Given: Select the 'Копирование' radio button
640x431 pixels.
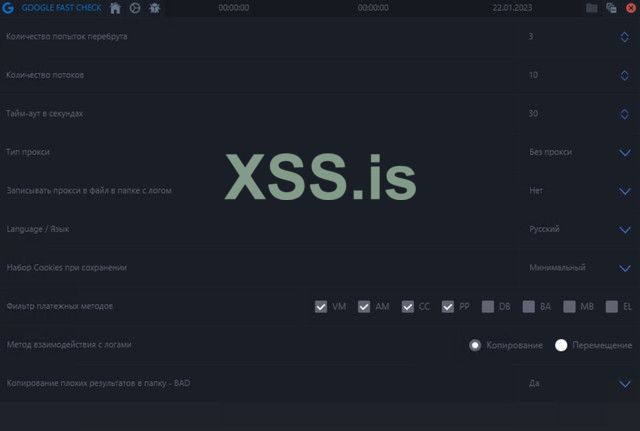Looking at the screenshot, I should click(475, 345).
